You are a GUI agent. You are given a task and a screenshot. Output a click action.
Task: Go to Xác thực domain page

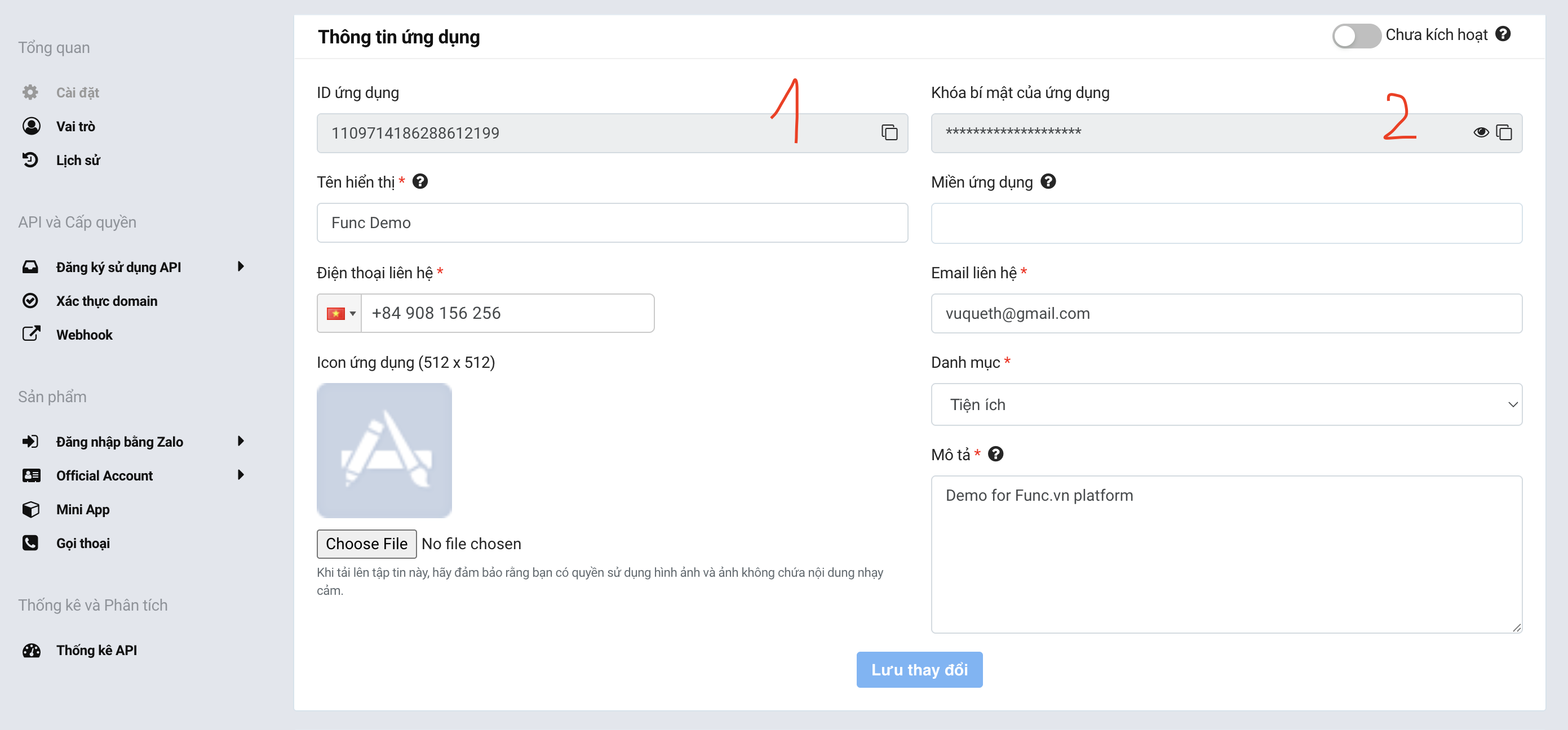point(107,301)
